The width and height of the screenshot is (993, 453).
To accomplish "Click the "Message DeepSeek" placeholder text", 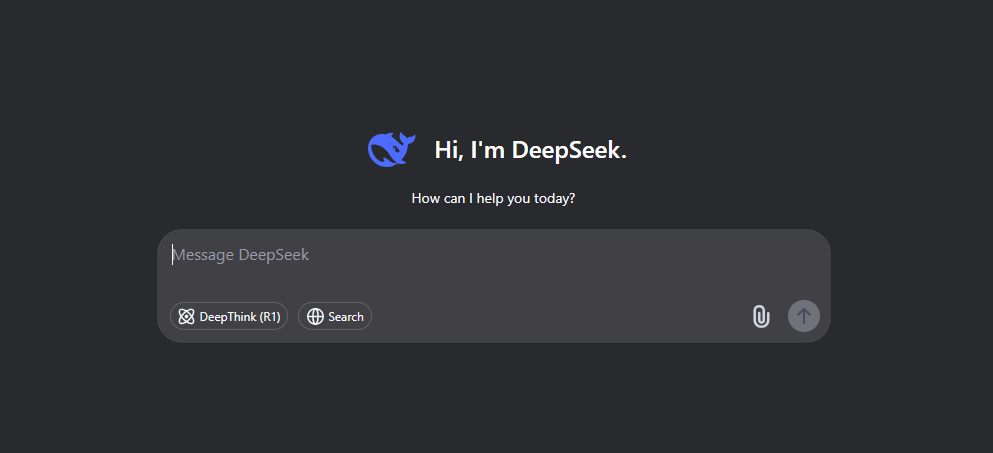I will click(x=241, y=255).
